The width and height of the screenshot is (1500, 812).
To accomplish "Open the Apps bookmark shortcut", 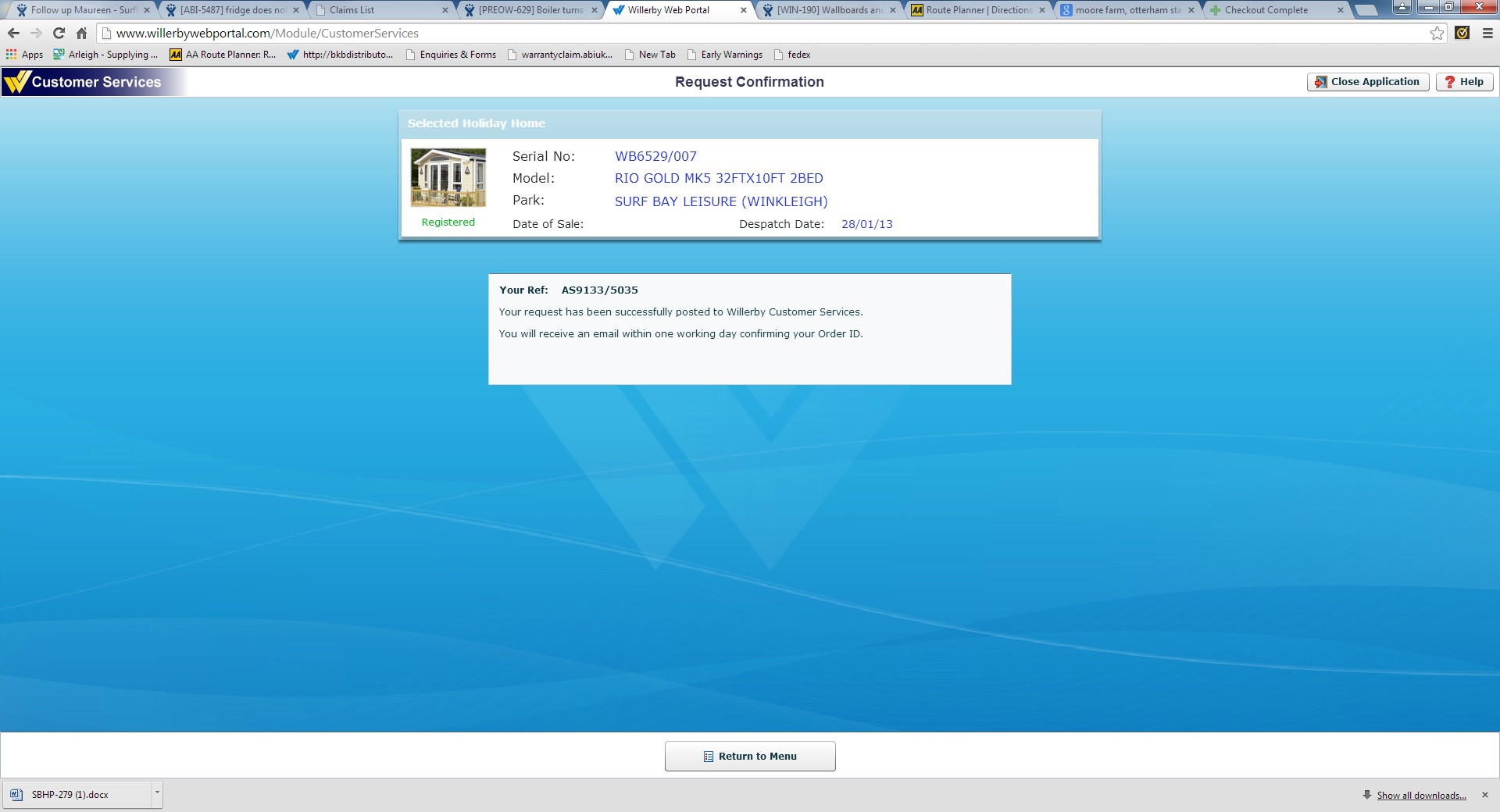I will pos(24,55).
